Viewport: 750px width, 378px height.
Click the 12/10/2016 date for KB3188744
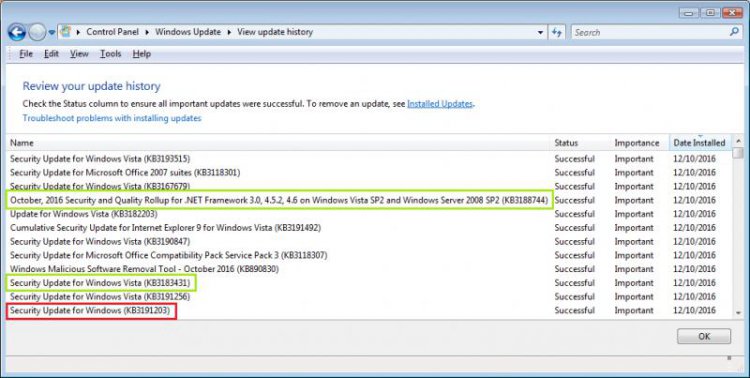coord(695,200)
